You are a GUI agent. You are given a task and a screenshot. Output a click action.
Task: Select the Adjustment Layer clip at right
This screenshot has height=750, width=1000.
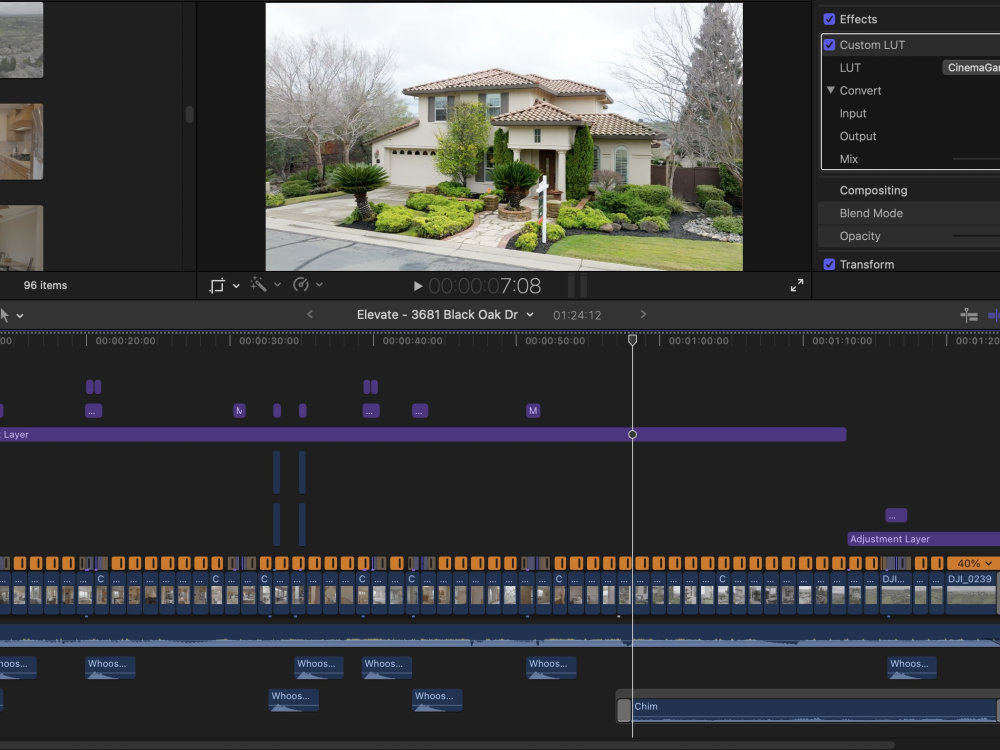coord(923,539)
